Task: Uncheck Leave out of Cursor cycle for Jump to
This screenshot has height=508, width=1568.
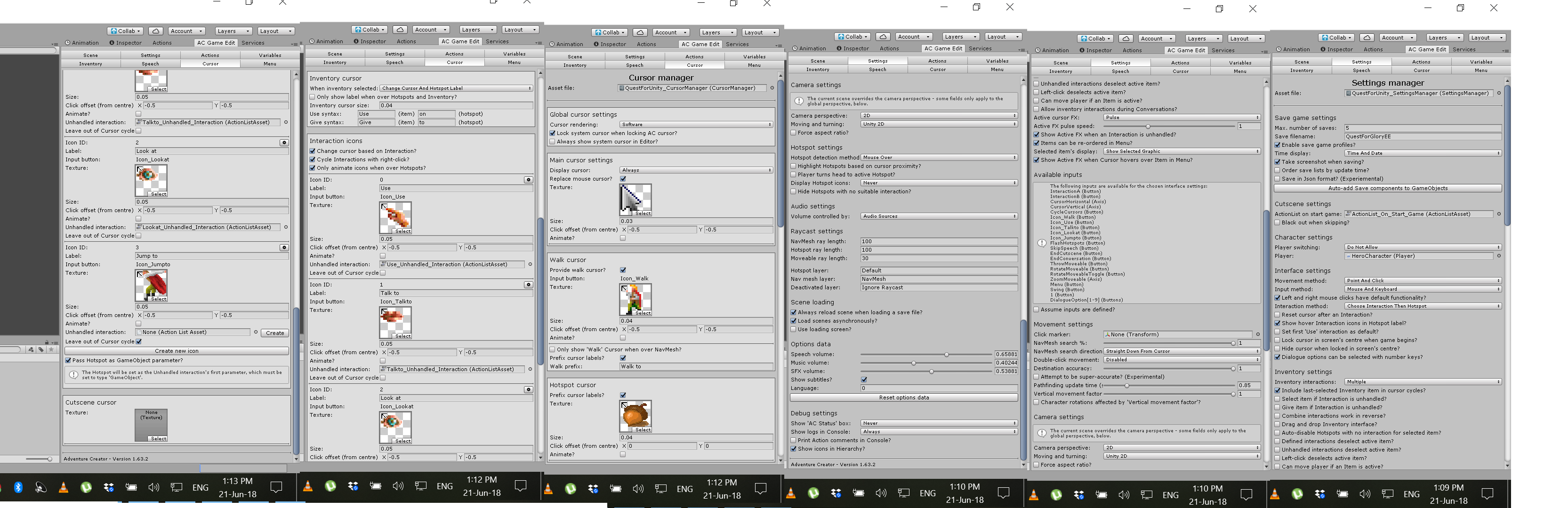Action: (139, 341)
